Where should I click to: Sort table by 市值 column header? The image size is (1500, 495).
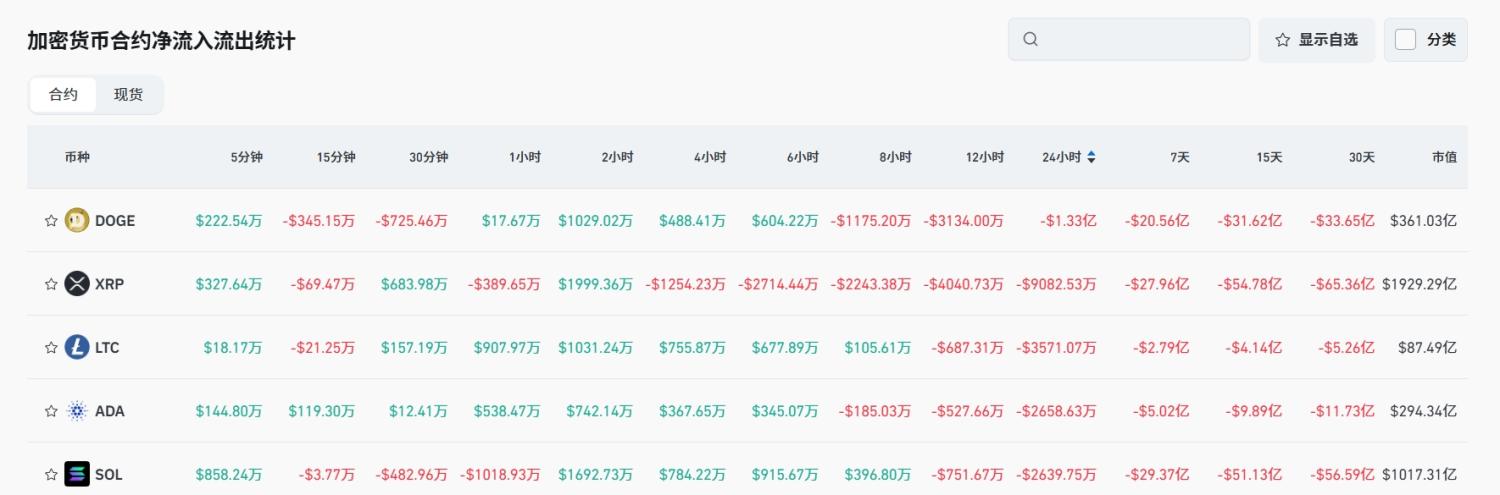1444,157
